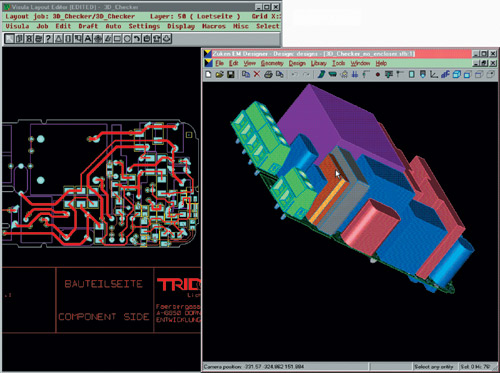Click 'Select any entity' in status bar
This screenshot has width=500, height=373.
tap(433, 367)
